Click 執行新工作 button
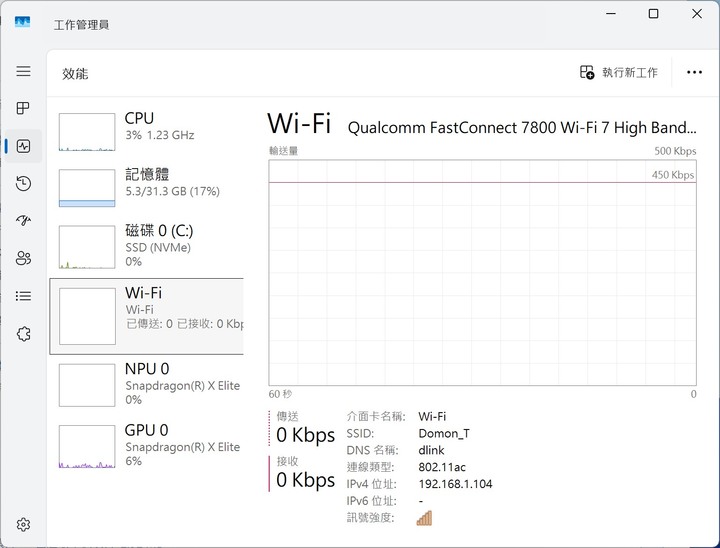 click(619, 72)
